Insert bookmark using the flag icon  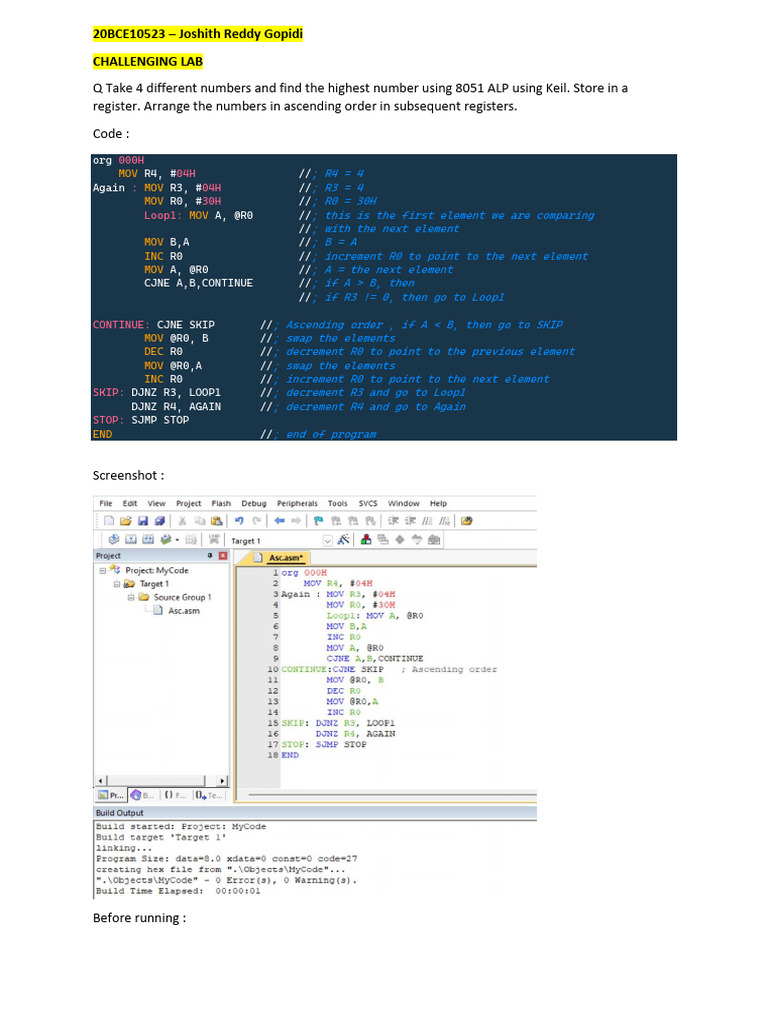point(318,521)
